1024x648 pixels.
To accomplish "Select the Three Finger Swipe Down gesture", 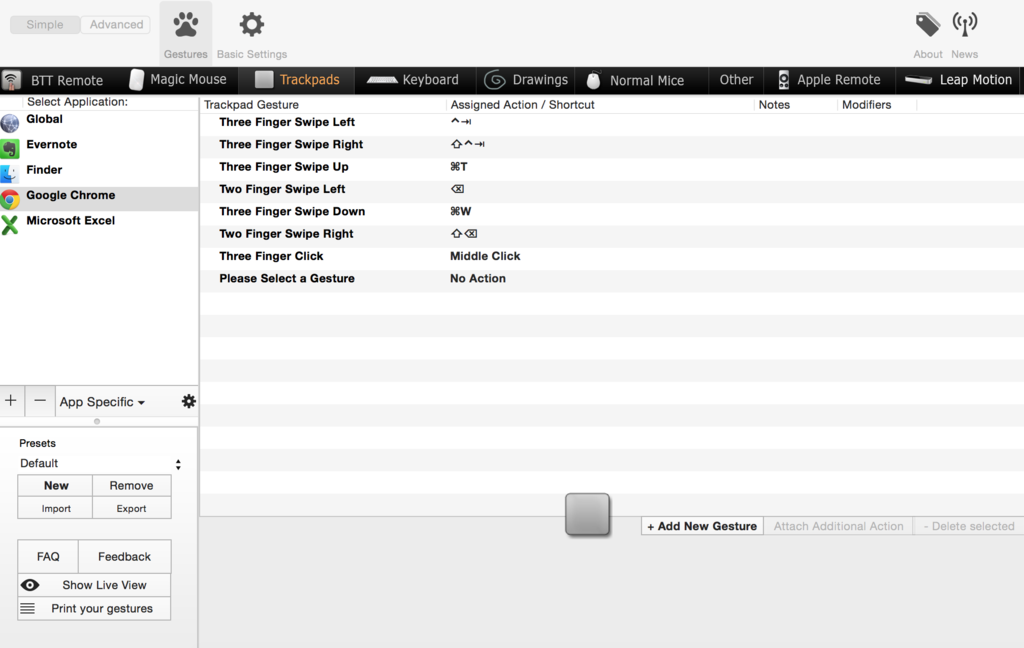I will (x=292, y=211).
